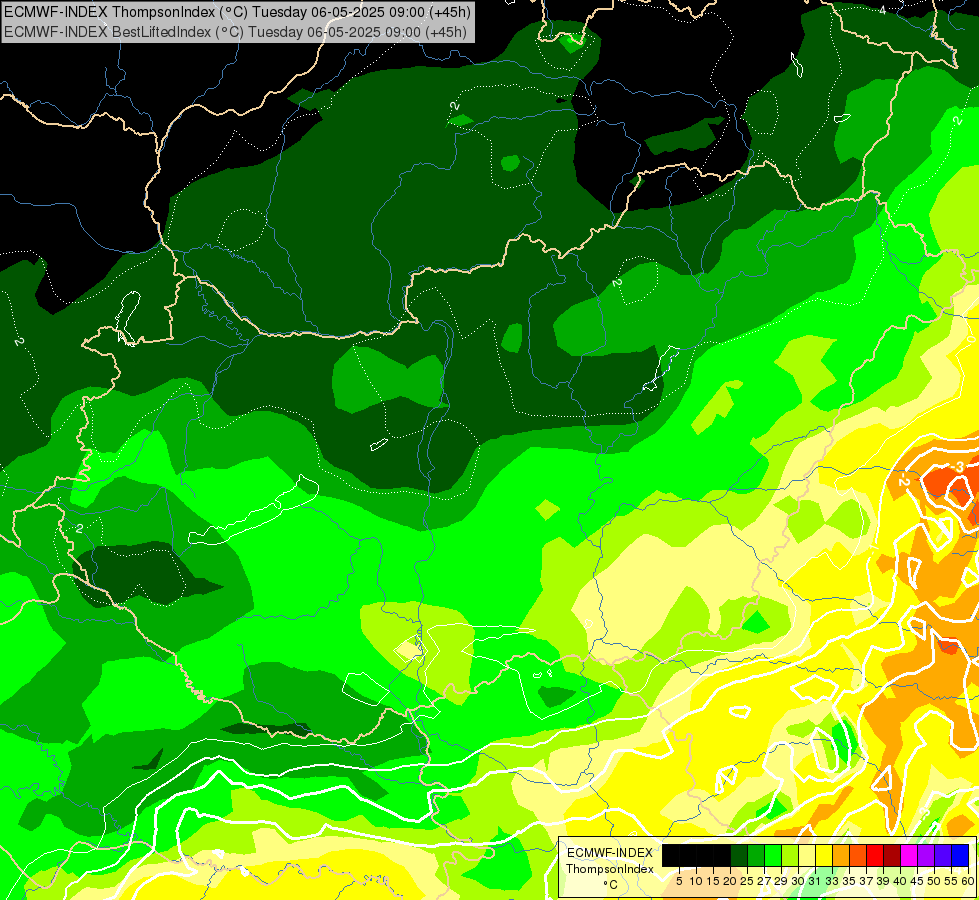This screenshot has width=979, height=900.
Task: Select the orange-red 35–37 legend swatch
Action: coord(858,855)
